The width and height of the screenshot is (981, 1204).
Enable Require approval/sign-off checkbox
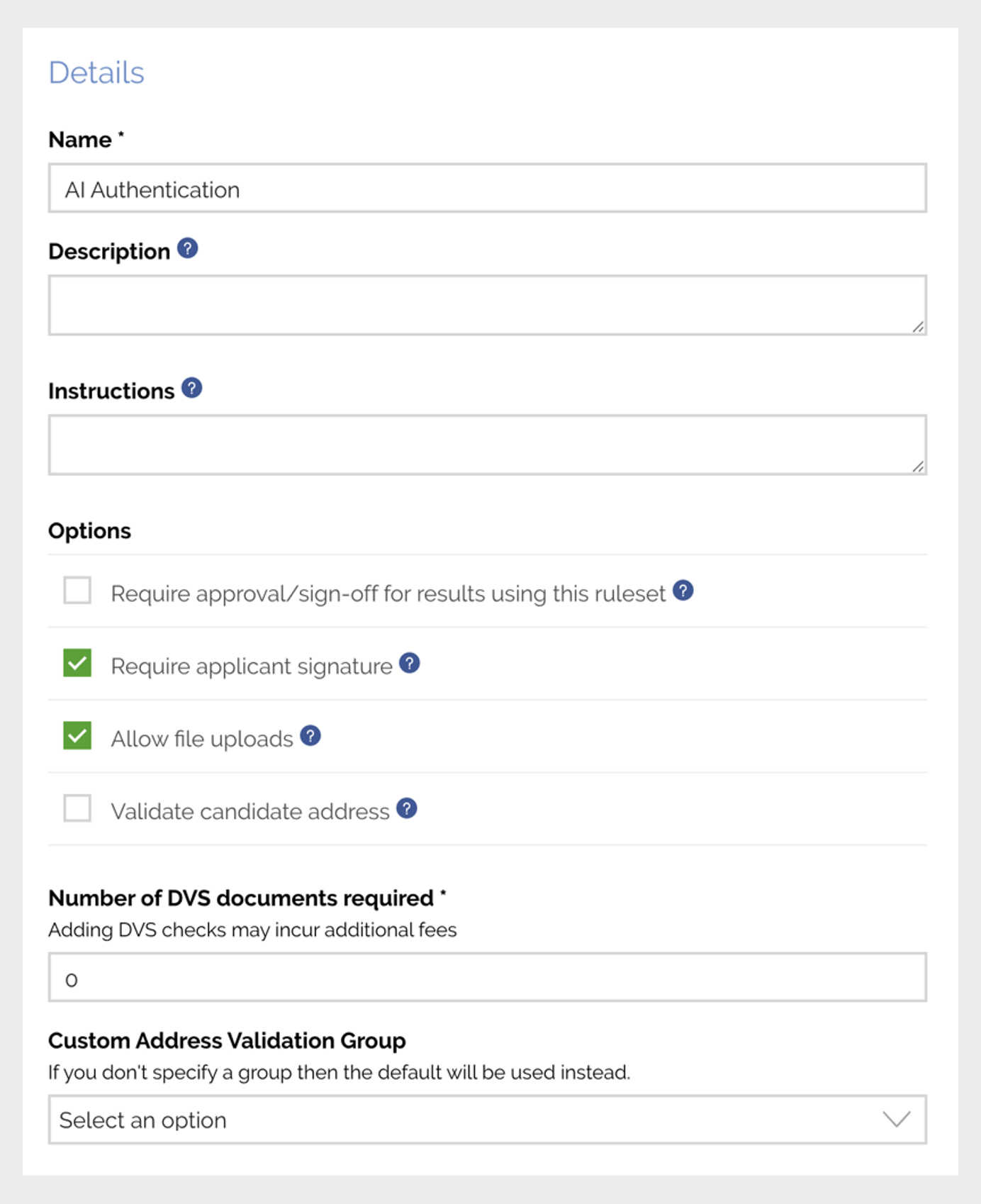(77, 591)
